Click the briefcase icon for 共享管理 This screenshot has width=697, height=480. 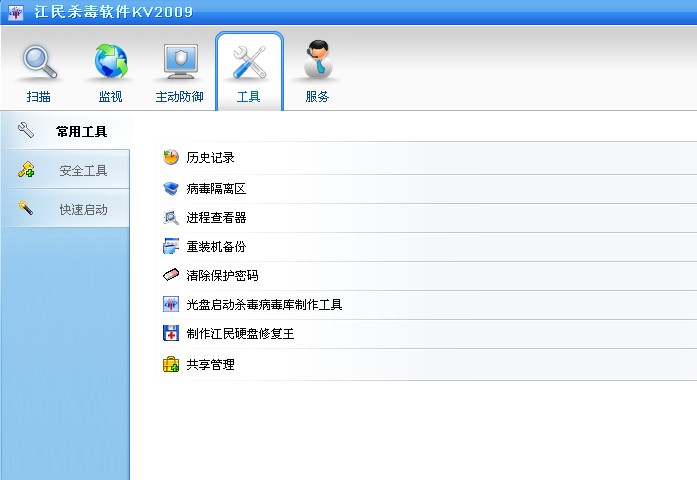[x=171, y=364]
